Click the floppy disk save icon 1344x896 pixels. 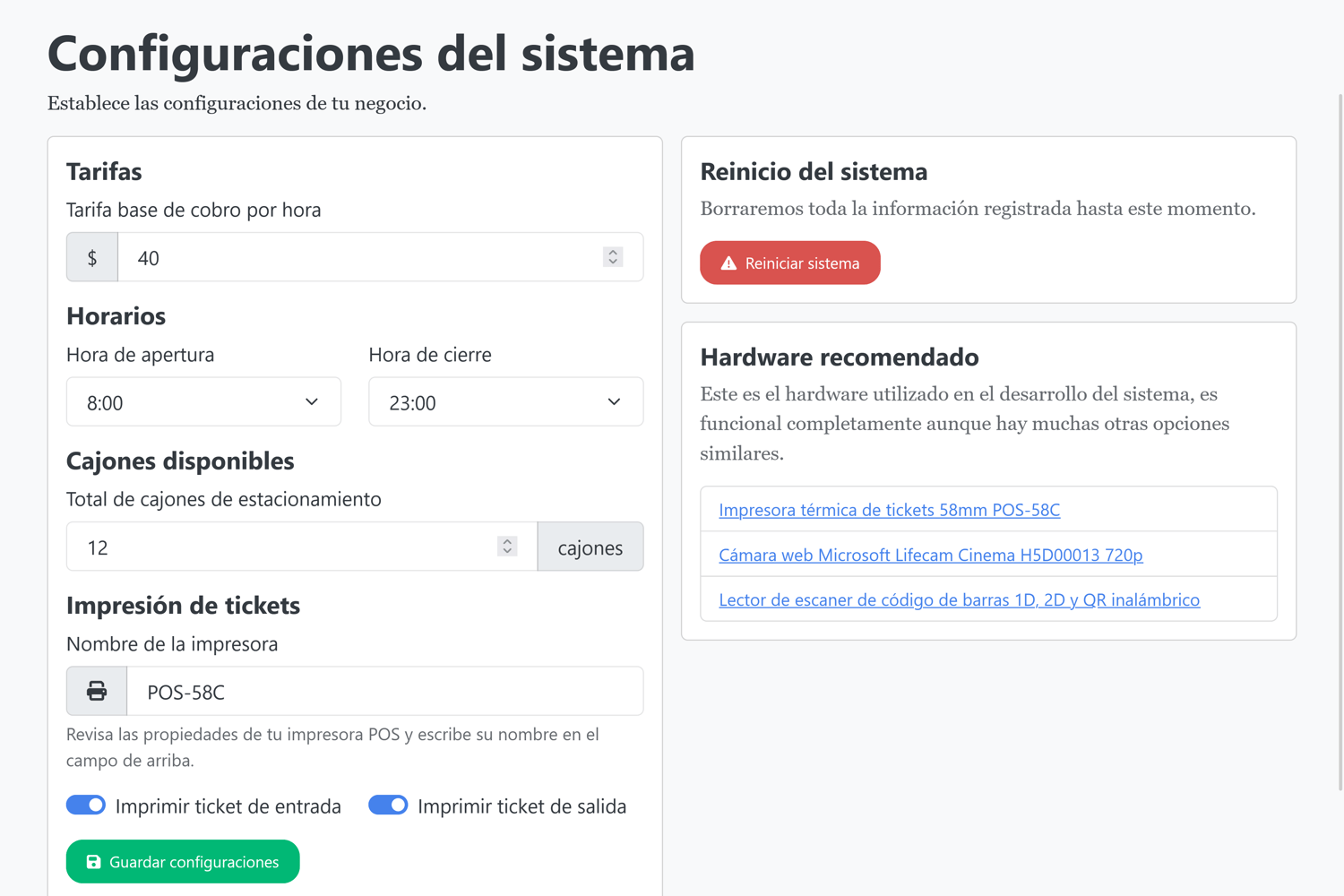click(93, 862)
